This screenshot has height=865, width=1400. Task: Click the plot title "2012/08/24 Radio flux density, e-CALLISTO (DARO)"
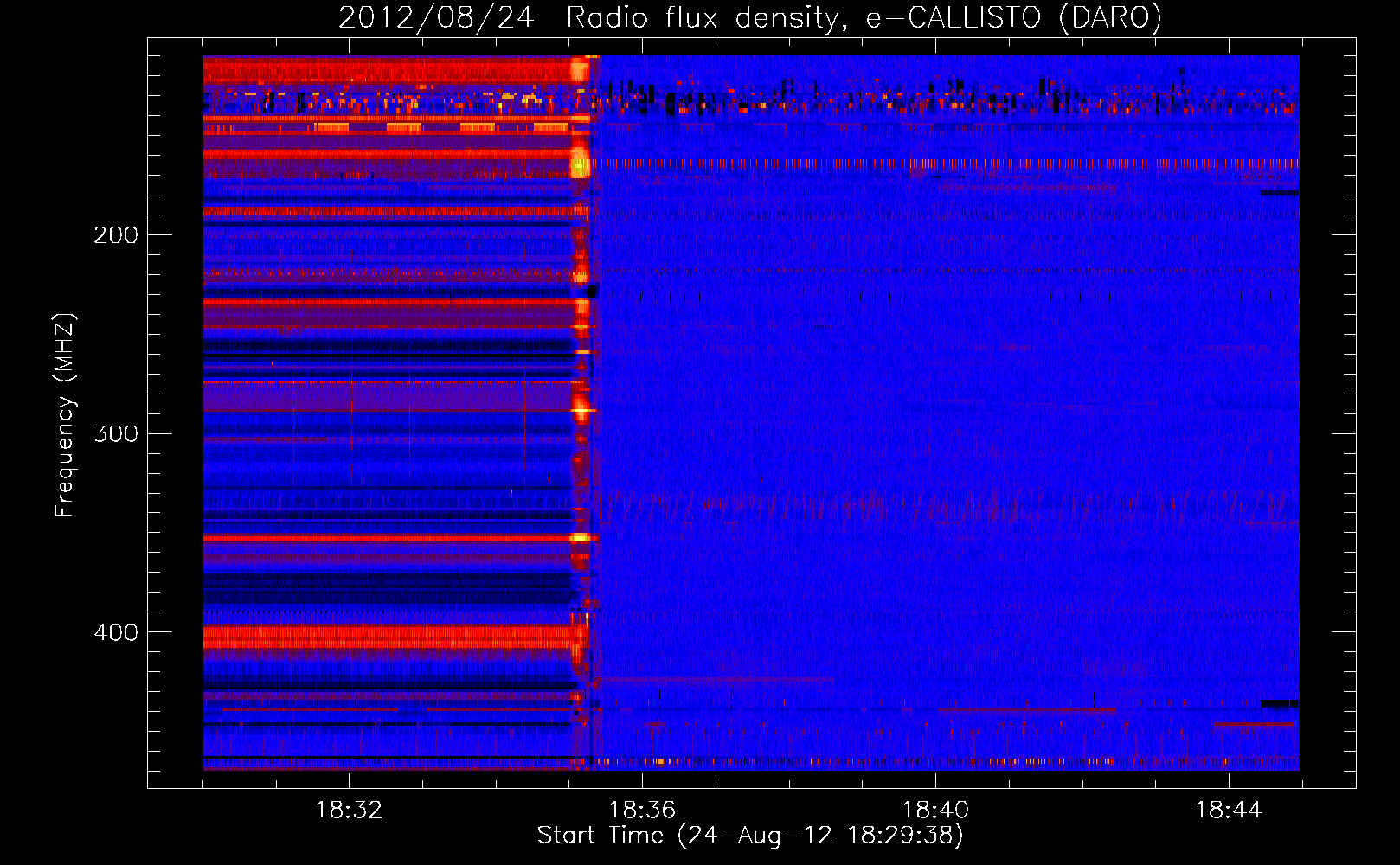coord(750,17)
